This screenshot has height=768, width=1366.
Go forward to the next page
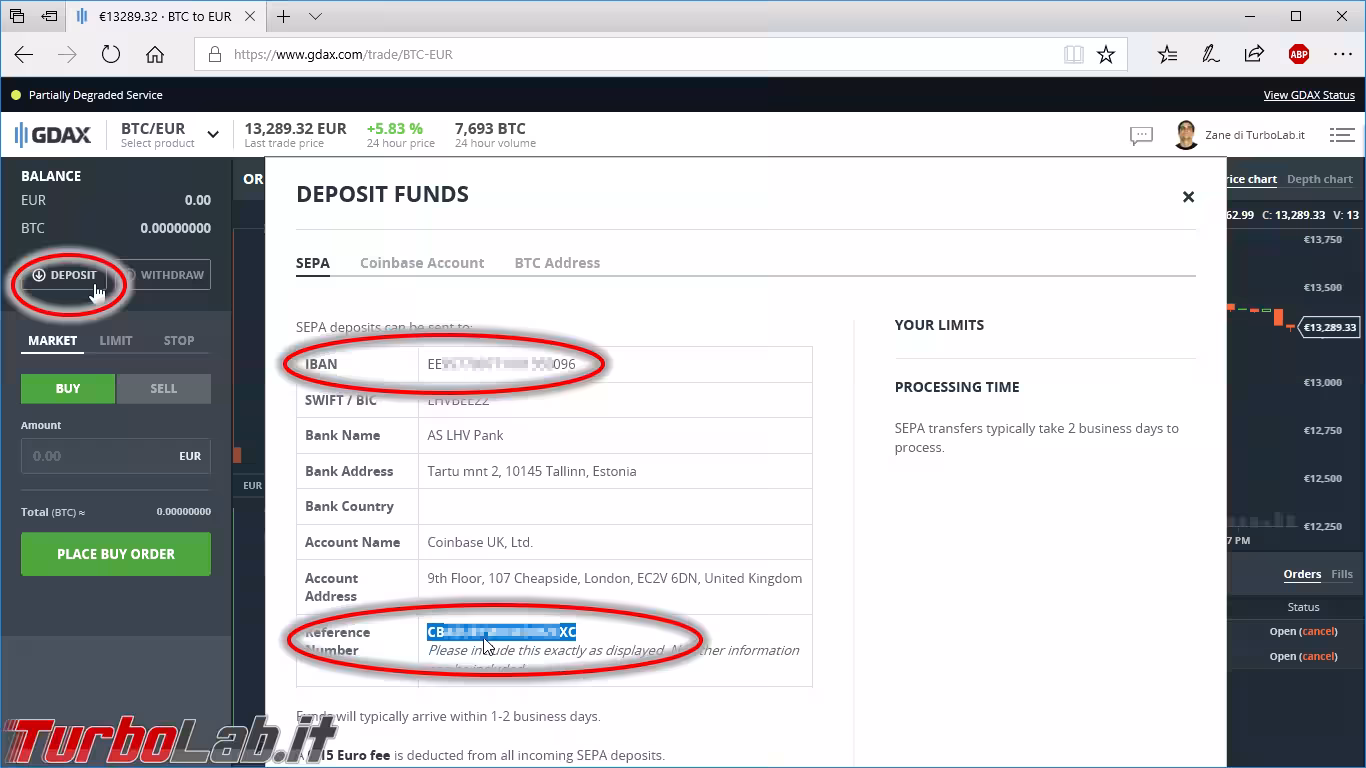pyautogui.click(x=67, y=55)
